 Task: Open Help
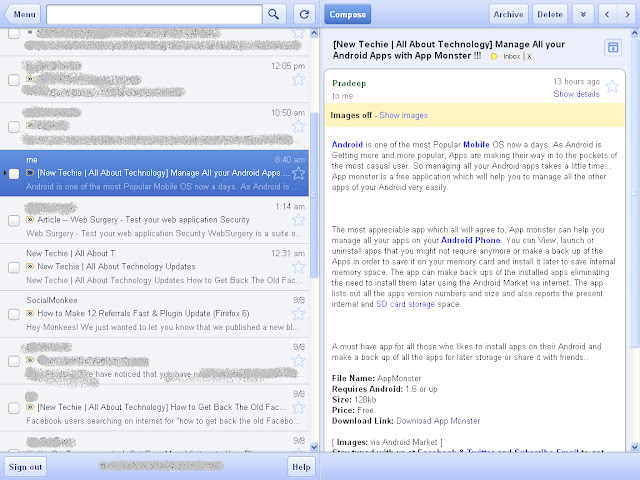[x=301, y=467]
